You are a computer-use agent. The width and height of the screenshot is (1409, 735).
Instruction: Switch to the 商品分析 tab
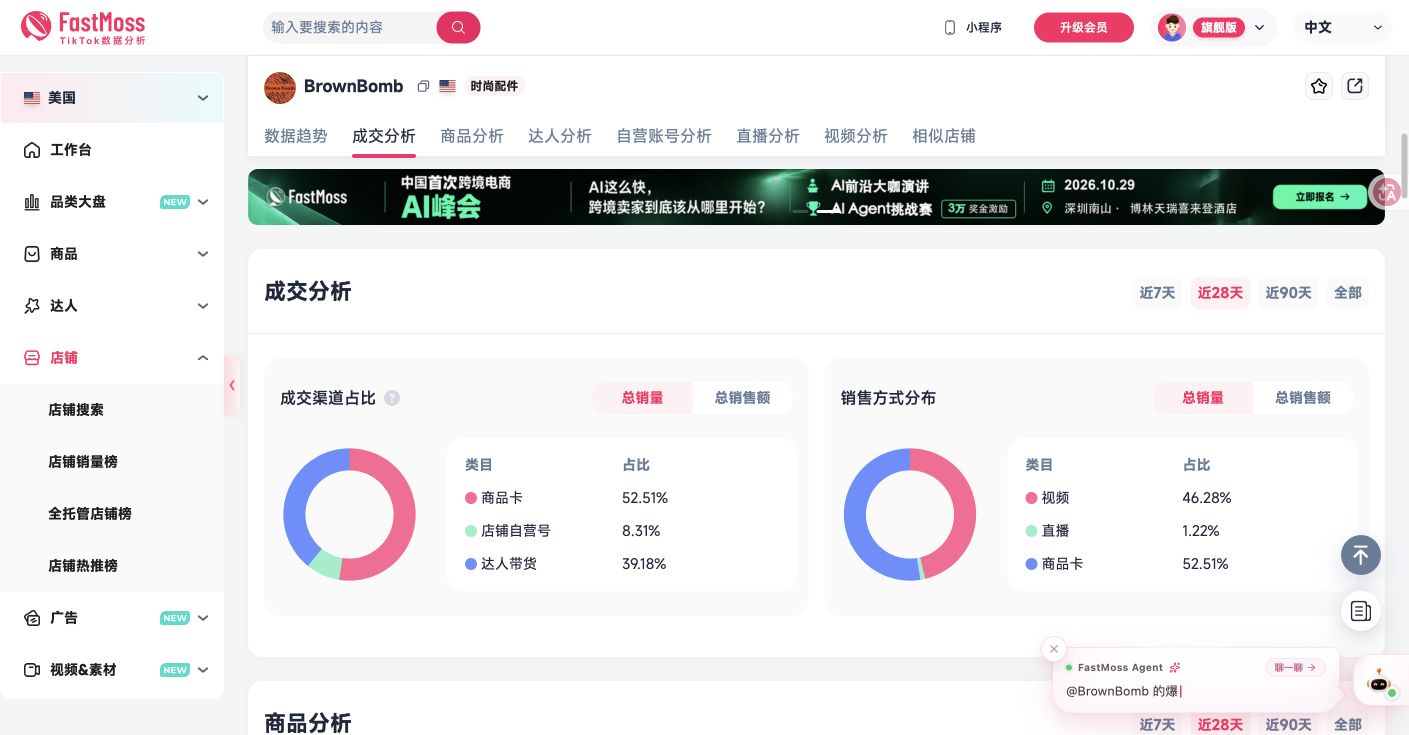click(472, 136)
